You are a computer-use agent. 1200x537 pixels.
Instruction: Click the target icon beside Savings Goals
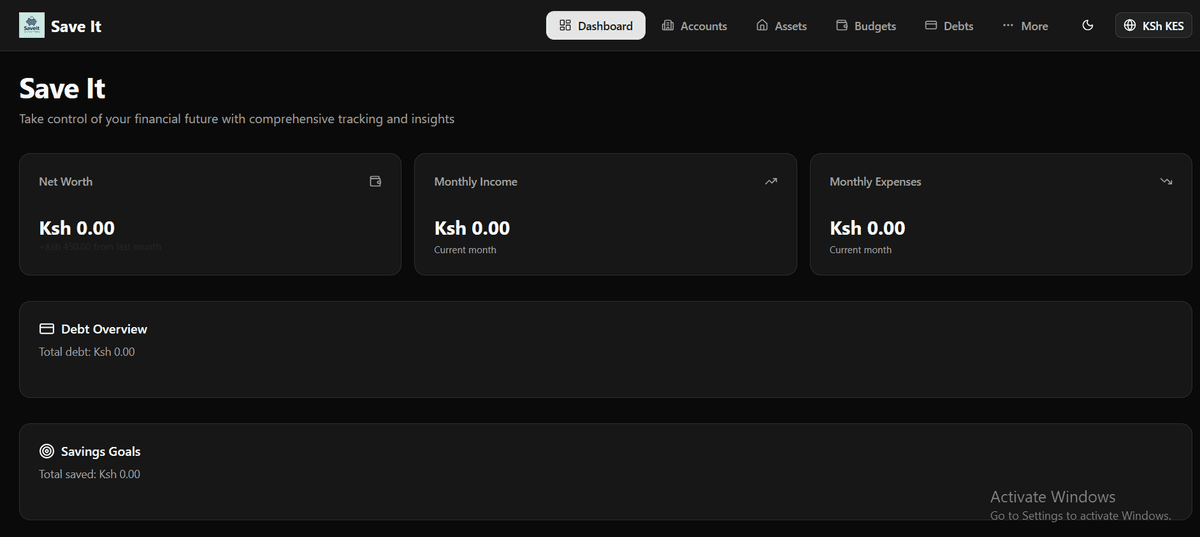tap(46, 452)
